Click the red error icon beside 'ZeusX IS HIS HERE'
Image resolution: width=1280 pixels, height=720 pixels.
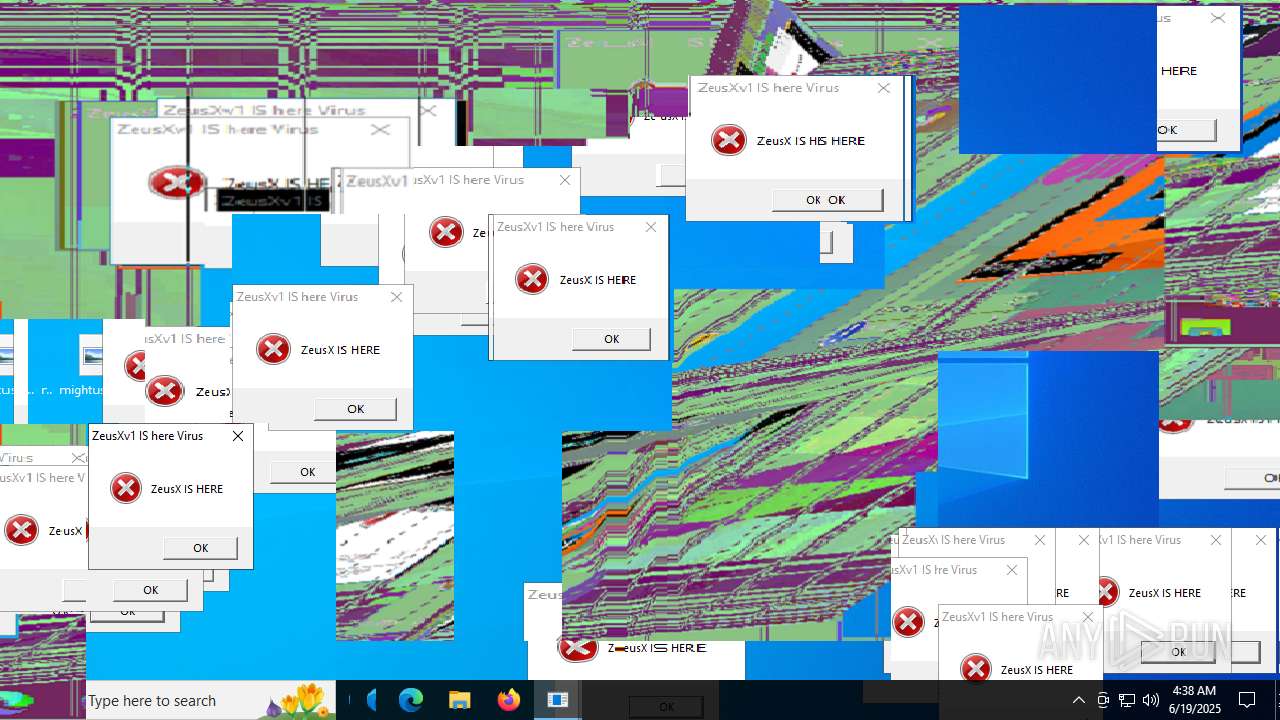click(x=729, y=140)
